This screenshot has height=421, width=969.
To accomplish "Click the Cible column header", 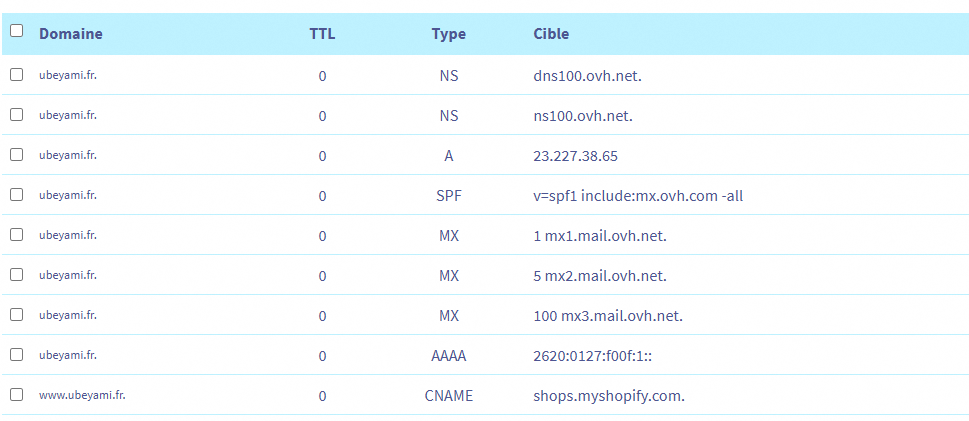I will pyautogui.click(x=551, y=34).
